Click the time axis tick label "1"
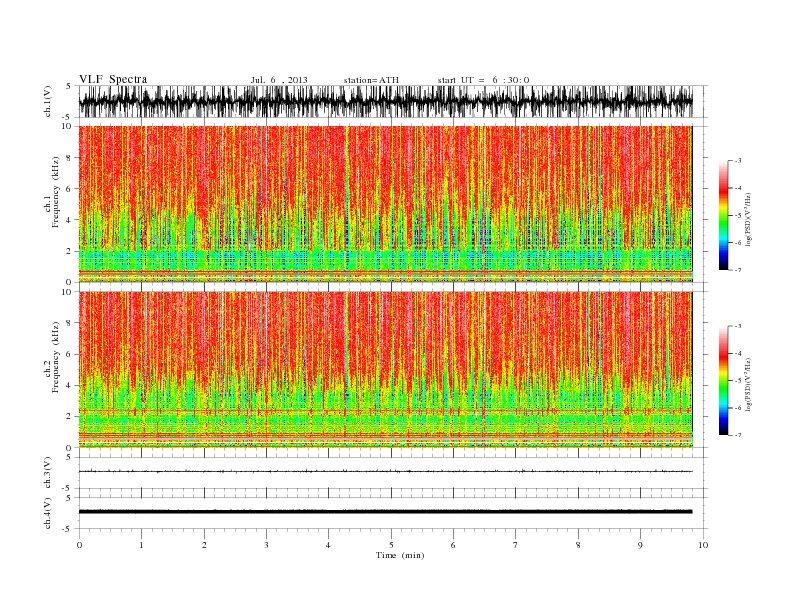 (141, 545)
